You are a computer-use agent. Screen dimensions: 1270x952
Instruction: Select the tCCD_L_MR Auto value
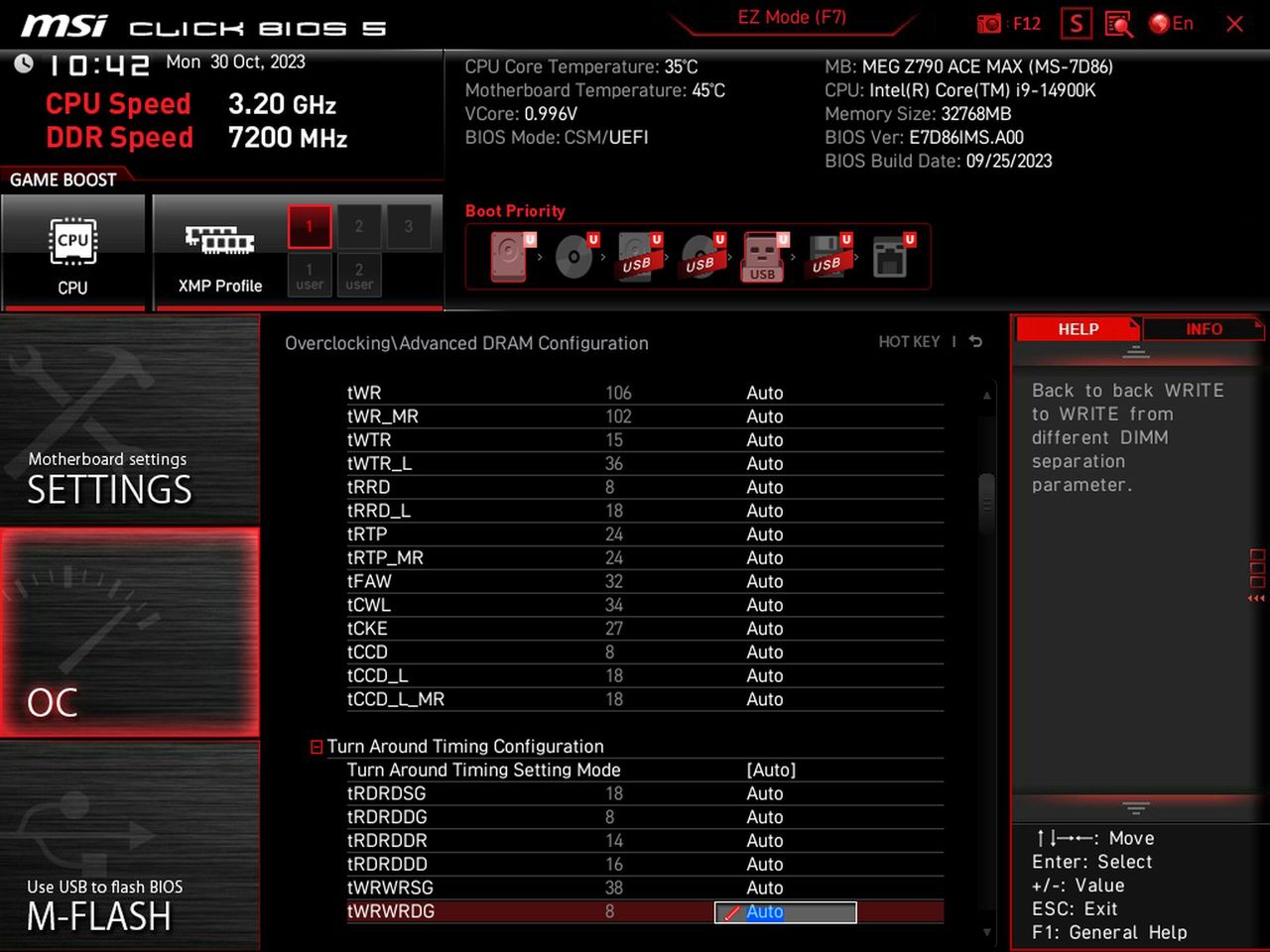765,699
